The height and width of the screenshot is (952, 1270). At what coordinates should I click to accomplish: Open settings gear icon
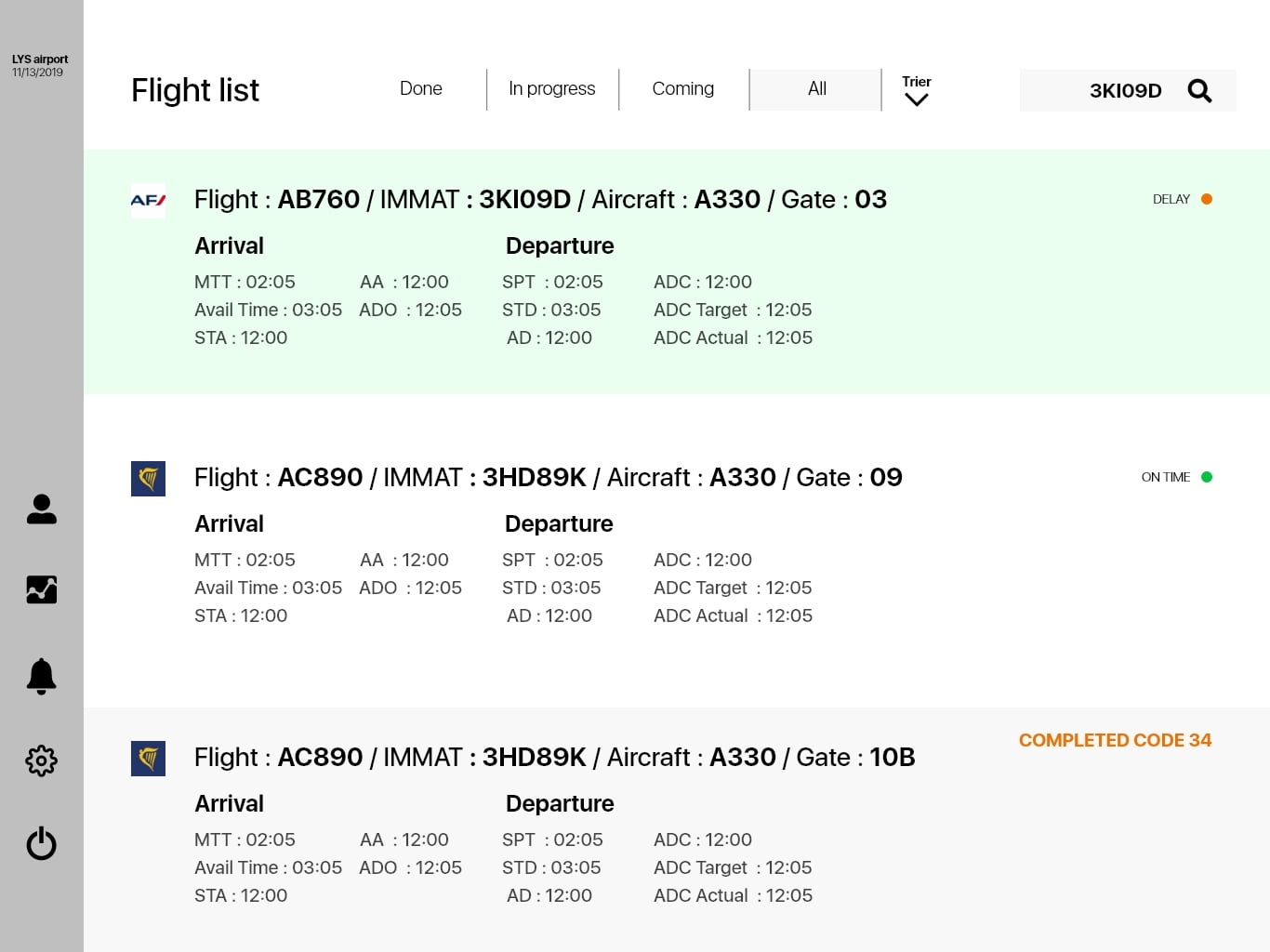[x=42, y=760]
